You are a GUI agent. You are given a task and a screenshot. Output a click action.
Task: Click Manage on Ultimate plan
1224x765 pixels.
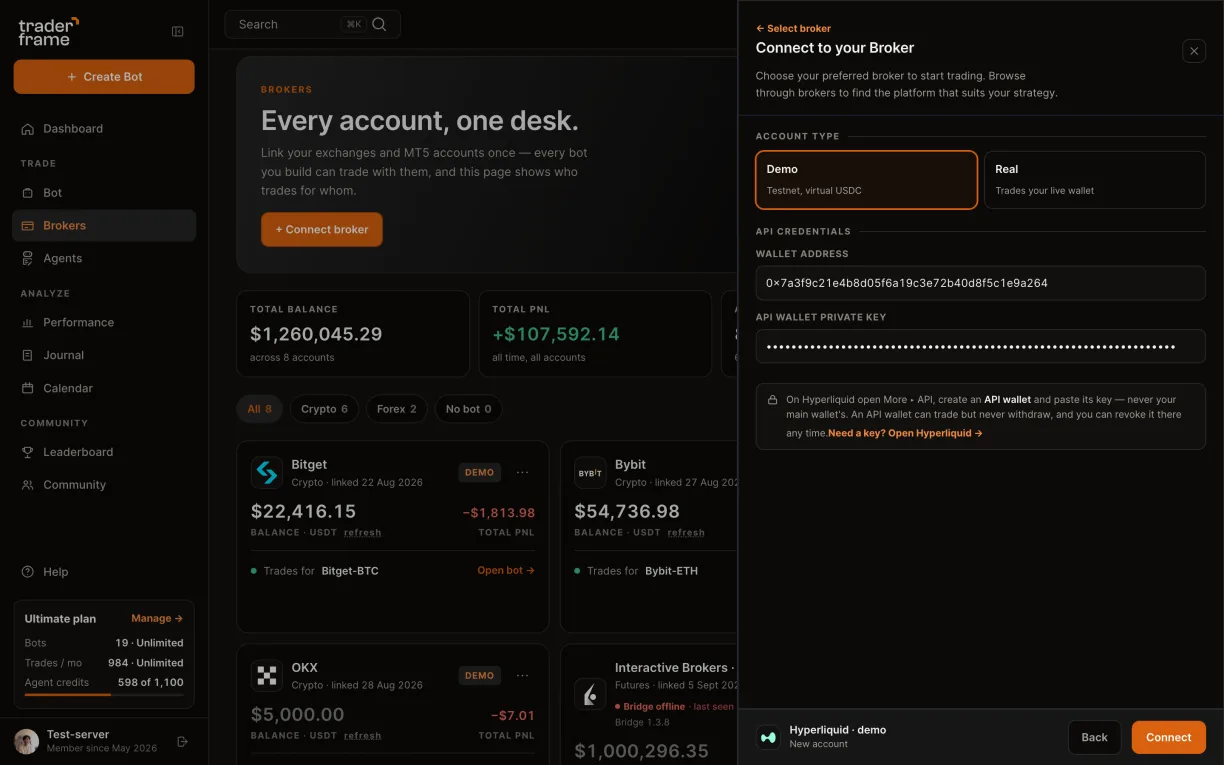(157, 618)
